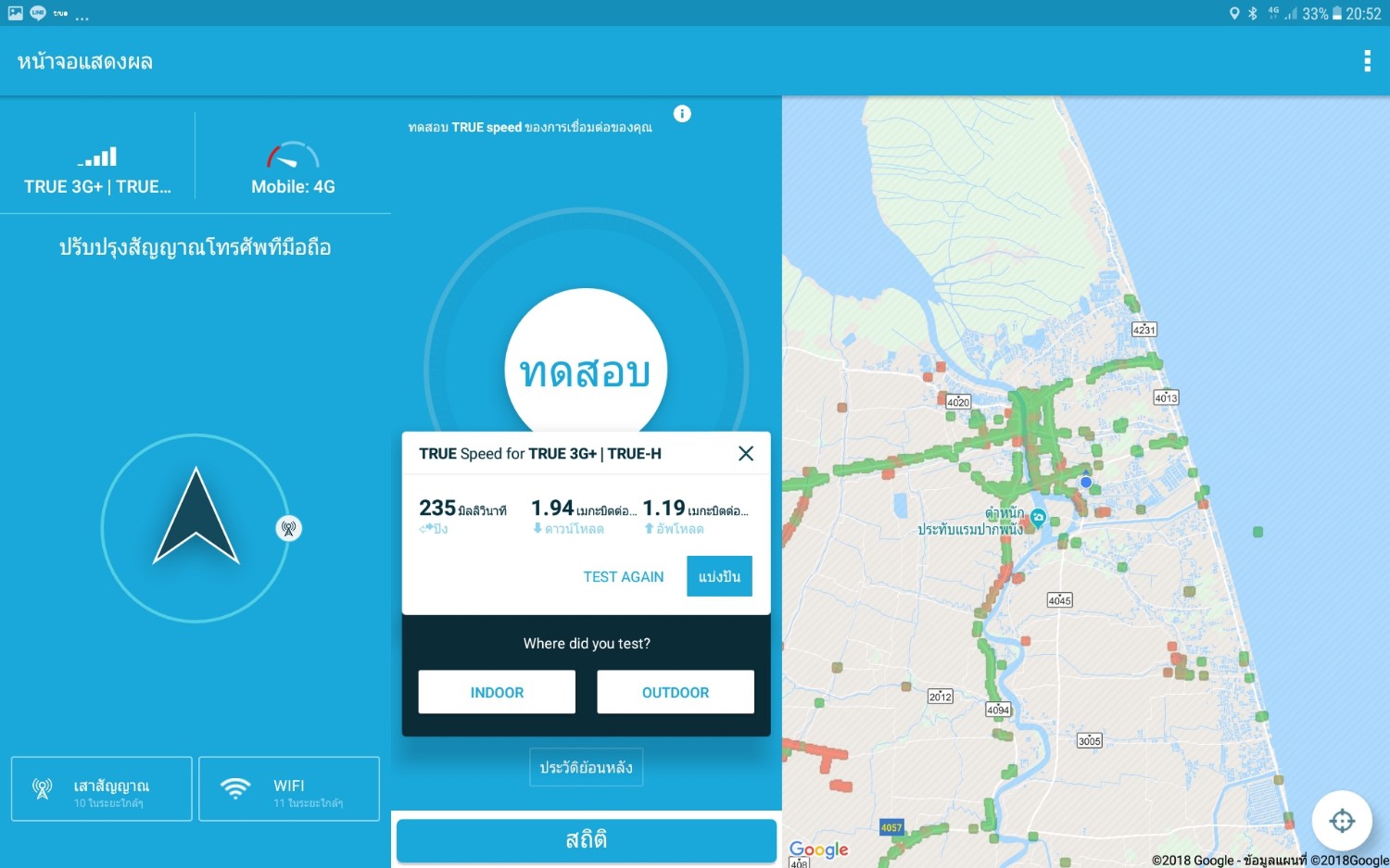Open the WIFI nearby panel
Screen dimensions: 1390x868
point(289,789)
